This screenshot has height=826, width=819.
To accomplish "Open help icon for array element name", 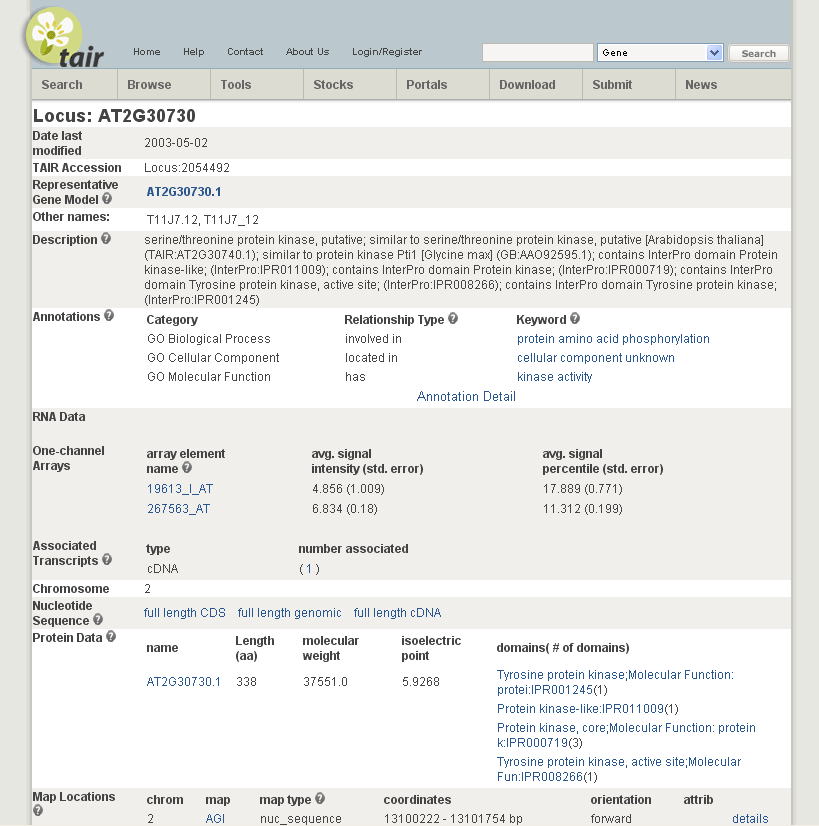I will pos(187,467).
